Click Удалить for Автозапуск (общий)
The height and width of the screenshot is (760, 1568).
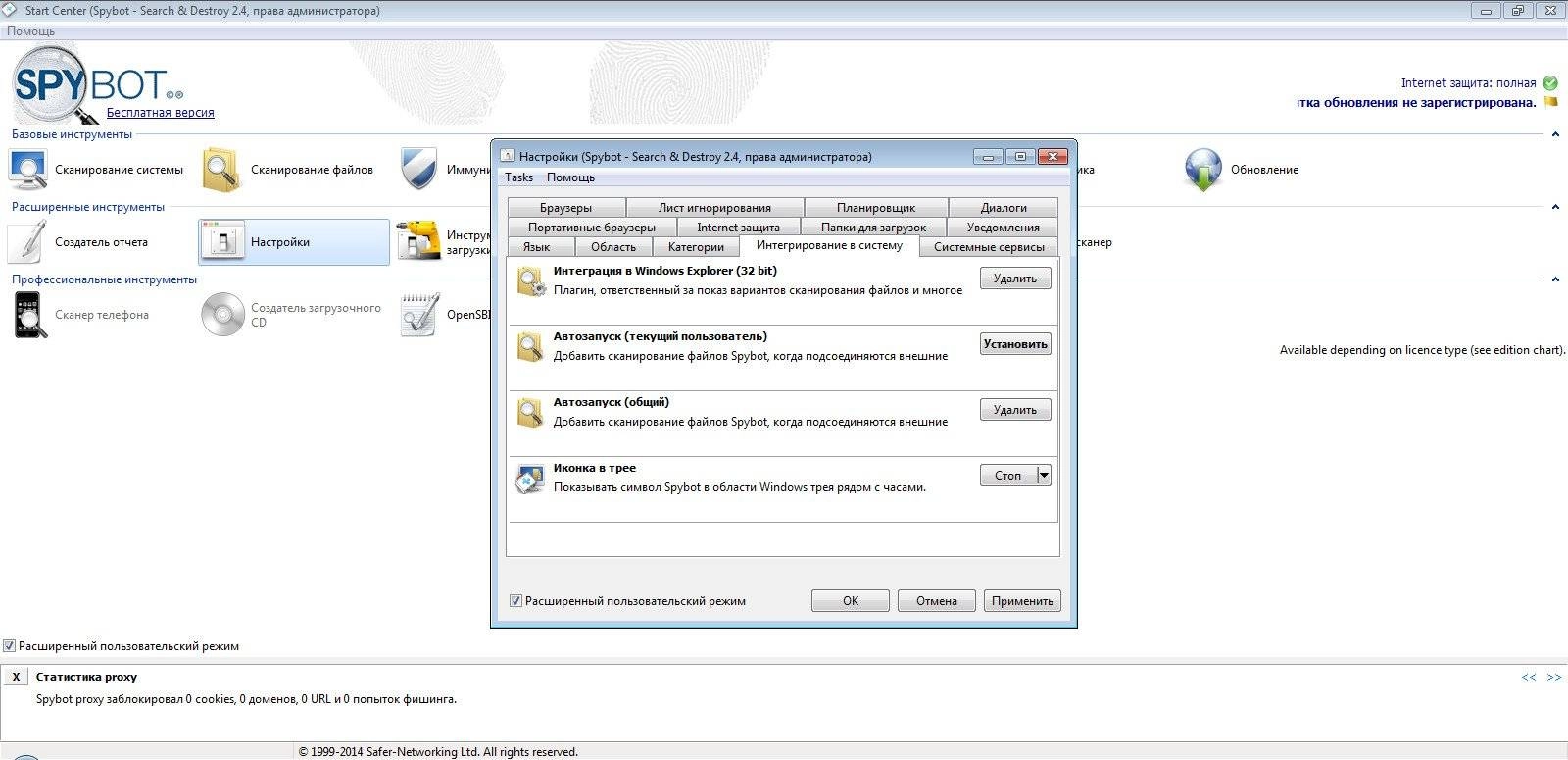[1015, 410]
